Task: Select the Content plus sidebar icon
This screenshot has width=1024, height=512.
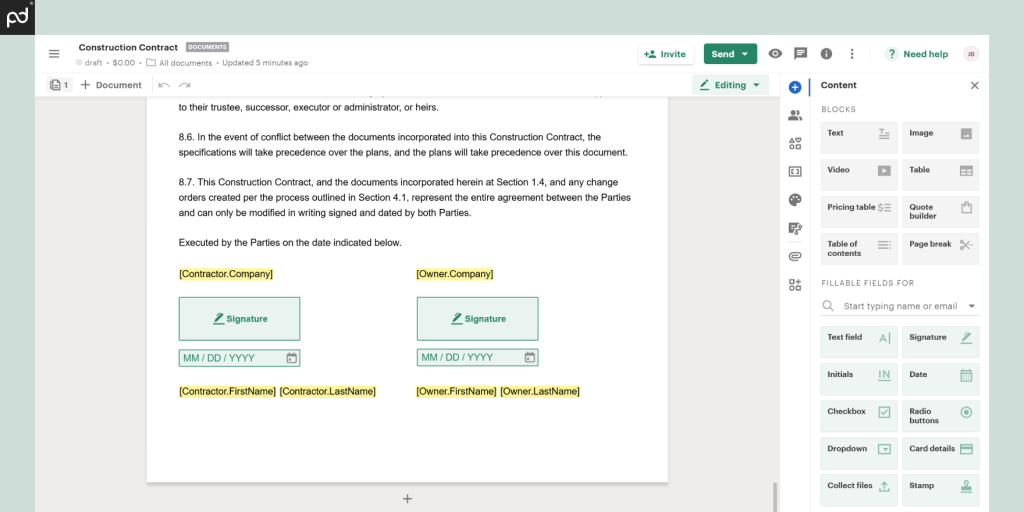Action: pos(795,87)
